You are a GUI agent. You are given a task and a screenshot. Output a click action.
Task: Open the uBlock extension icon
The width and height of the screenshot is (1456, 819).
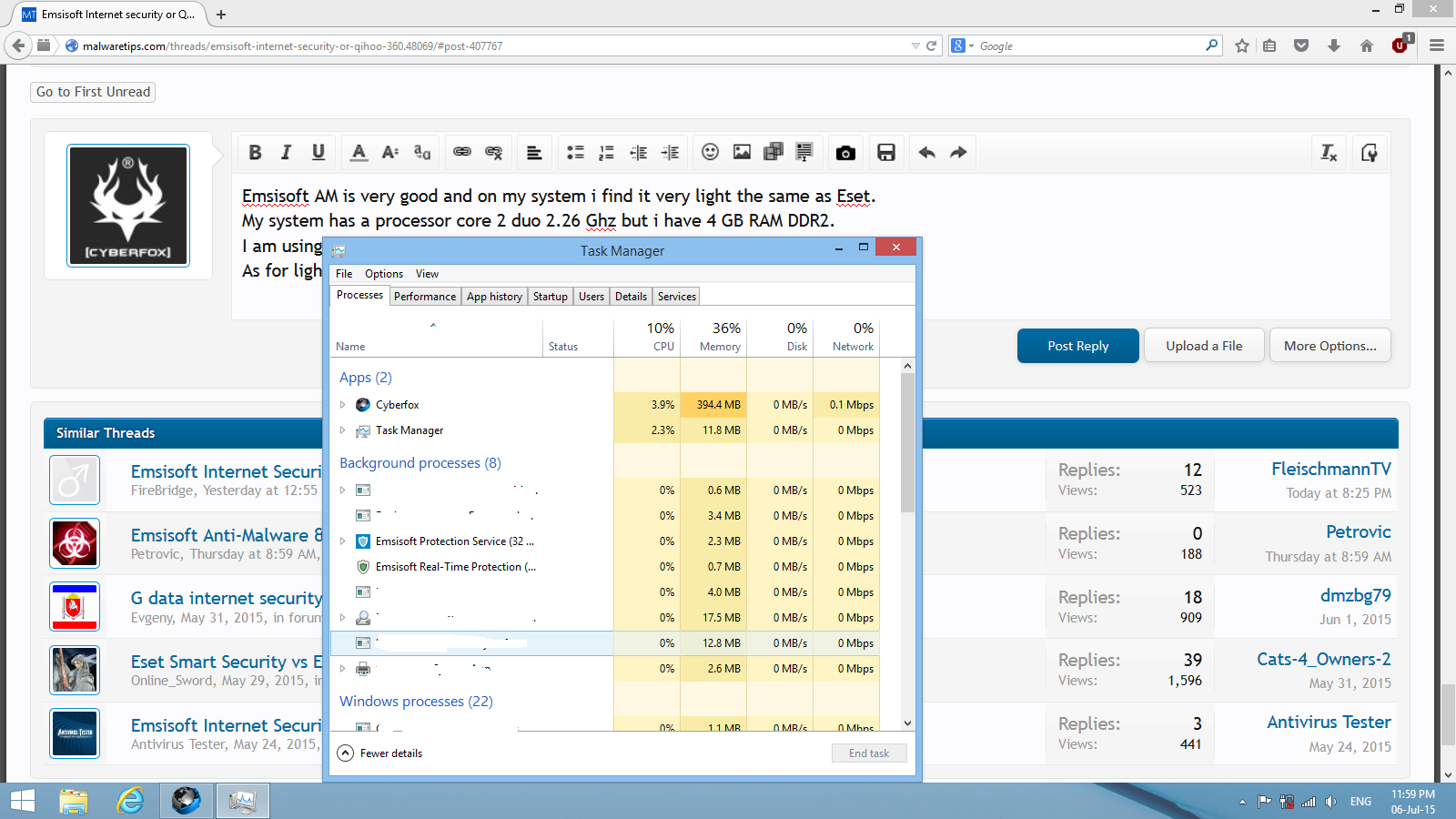[1400, 45]
